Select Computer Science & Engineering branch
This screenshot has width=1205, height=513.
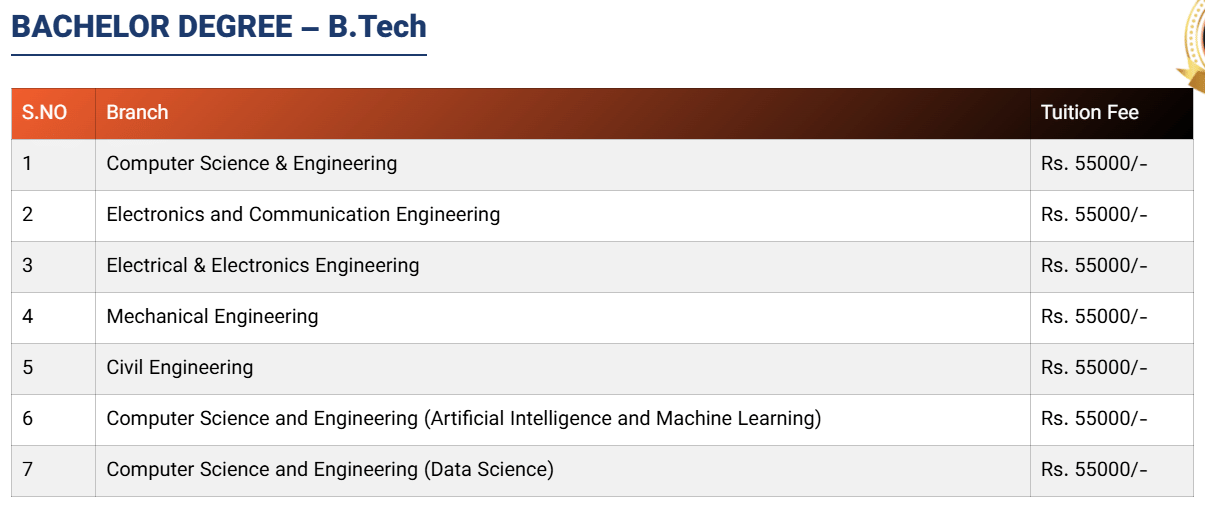(x=252, y=164)
